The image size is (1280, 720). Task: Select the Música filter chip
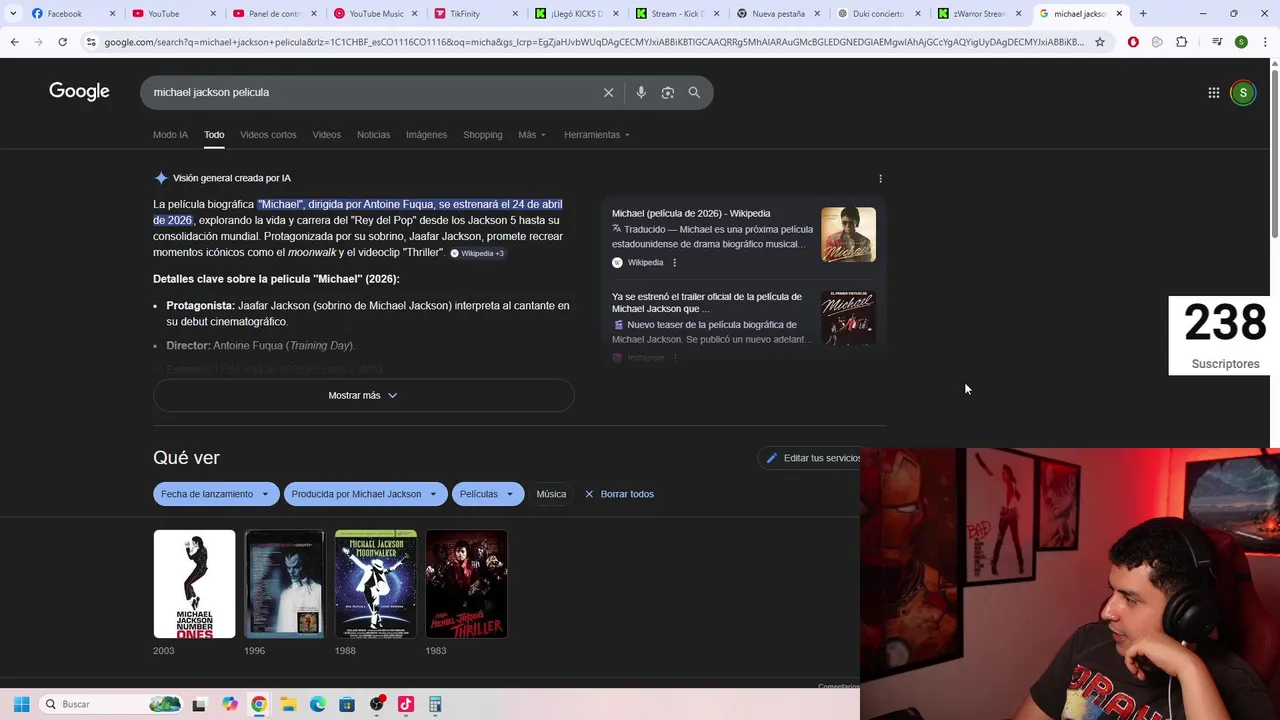point(551,494)
